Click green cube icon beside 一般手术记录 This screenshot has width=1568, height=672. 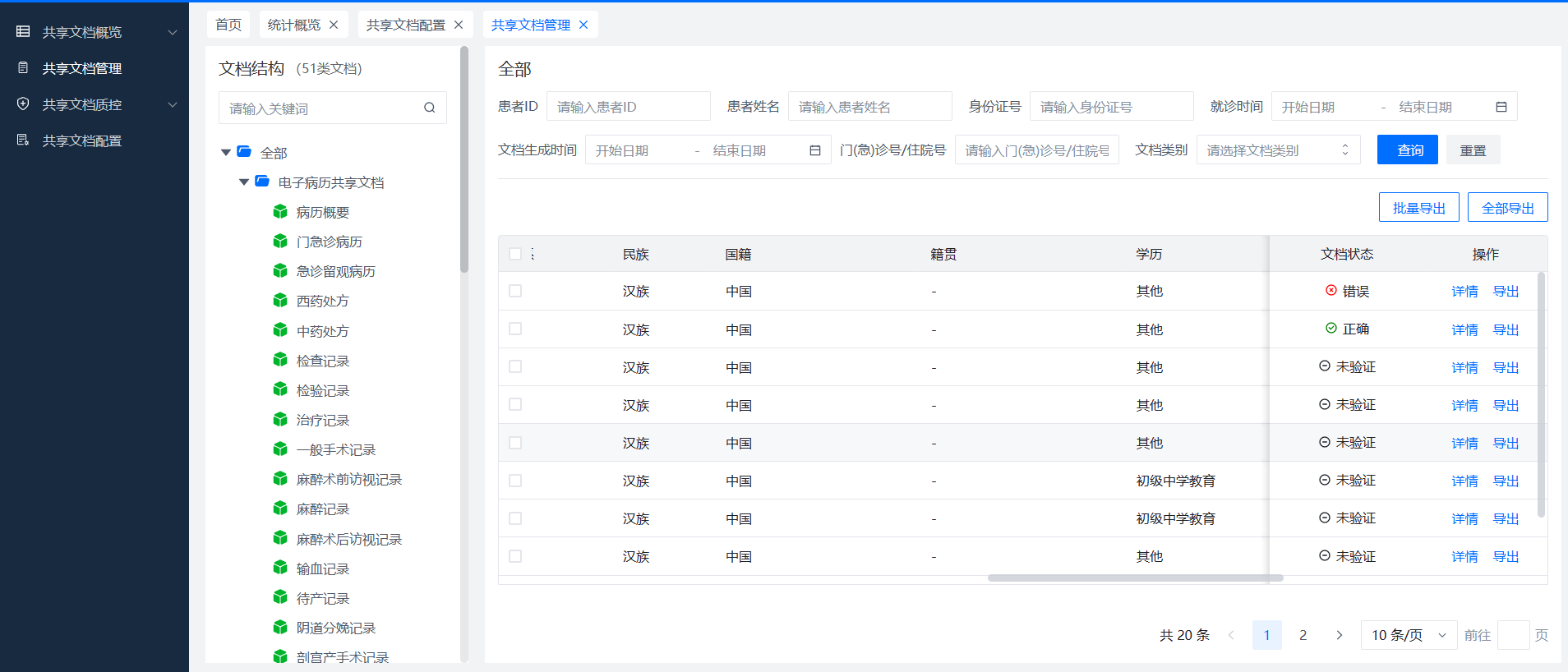pyautogui.click(x=280, y=449)
